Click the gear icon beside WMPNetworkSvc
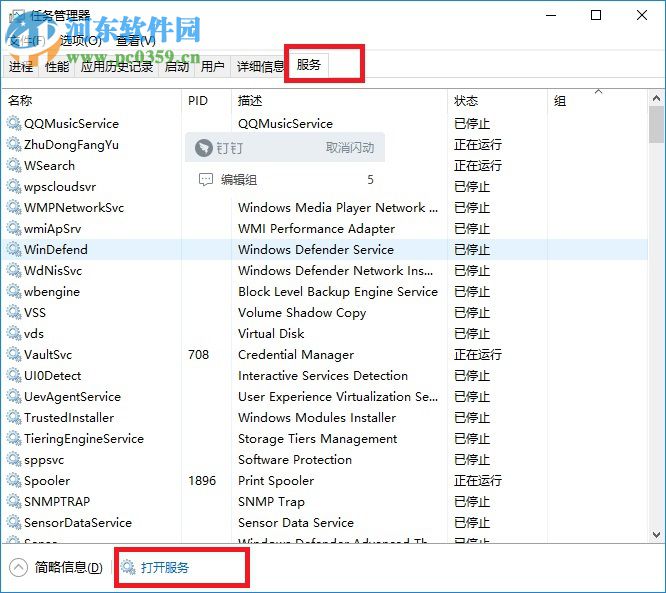666x593 pixels. coord(14,208)
